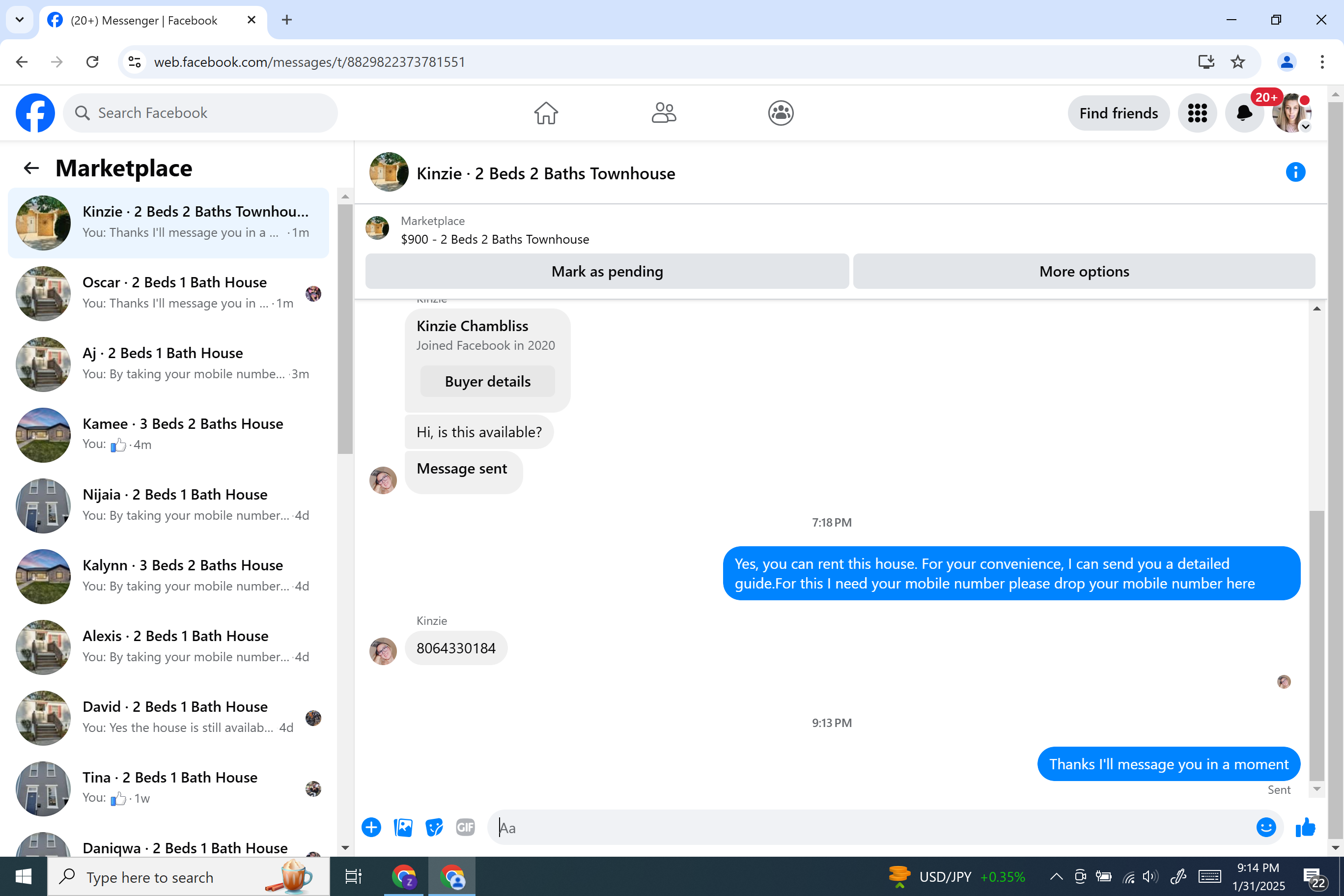Screen dimensions: 1344x896
Task: Open Alexis 2 Beds 1 Bath House chat
Action: (168, 647)
